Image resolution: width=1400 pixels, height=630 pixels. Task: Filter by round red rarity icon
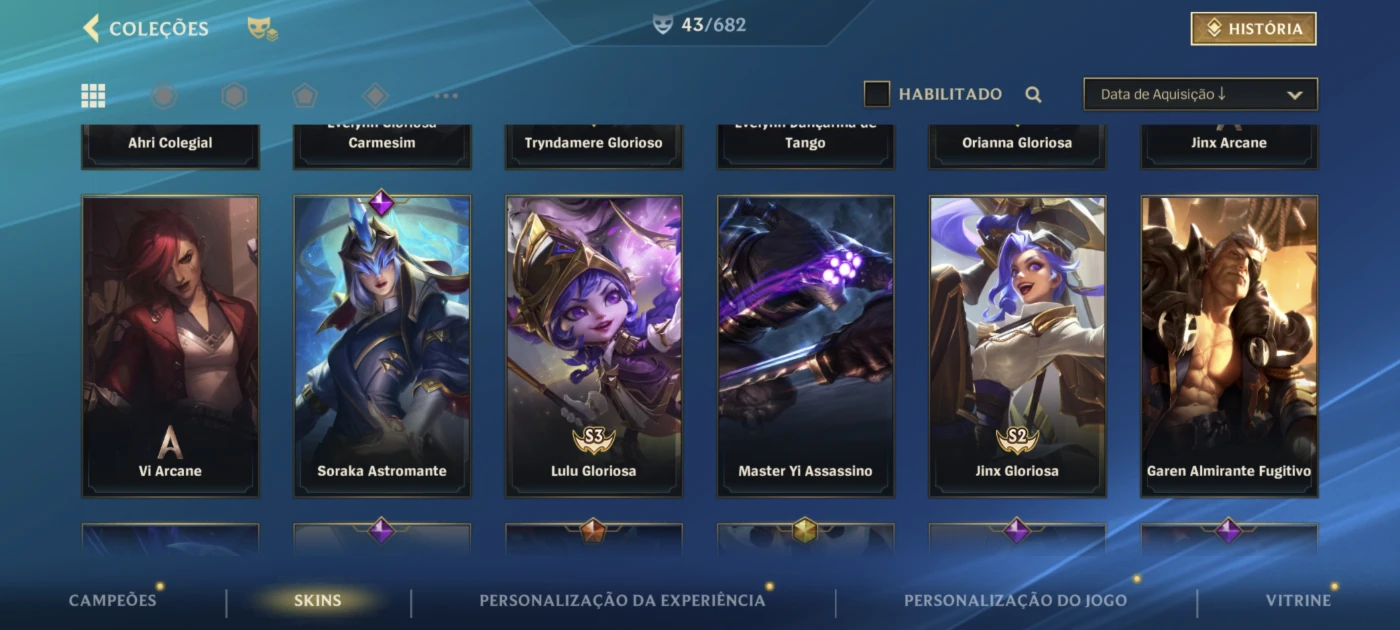pyautogui.click(x=164, y=95)
